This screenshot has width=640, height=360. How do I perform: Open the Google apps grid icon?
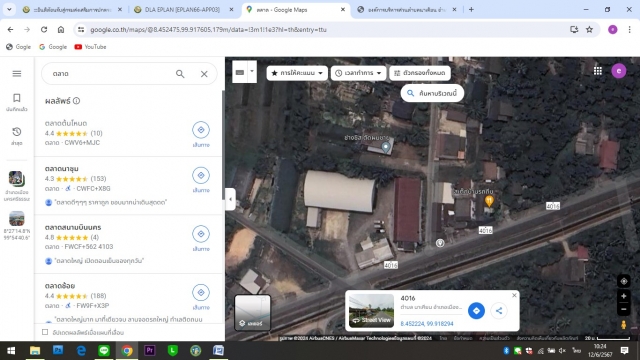tap(598, 71)
